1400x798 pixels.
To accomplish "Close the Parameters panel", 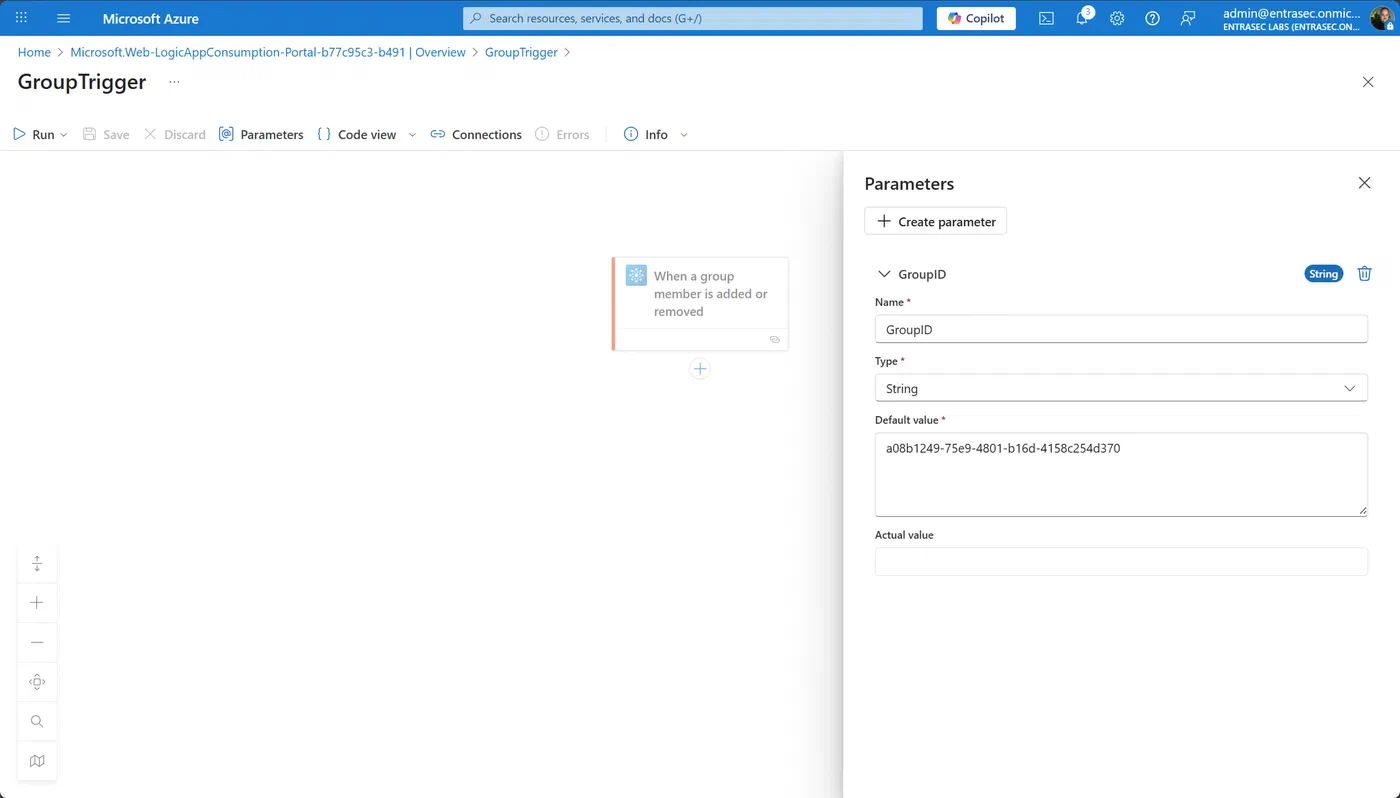I will click(x=1364, y=183).
